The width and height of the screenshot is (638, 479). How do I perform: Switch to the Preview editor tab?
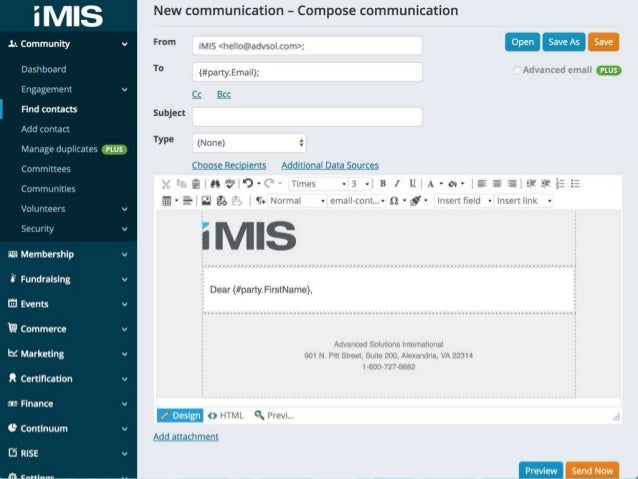(274, 416)
